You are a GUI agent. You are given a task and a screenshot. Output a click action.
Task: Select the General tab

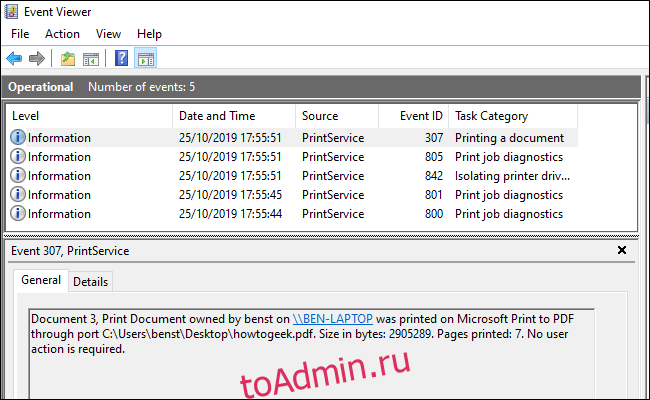(42, 281)
